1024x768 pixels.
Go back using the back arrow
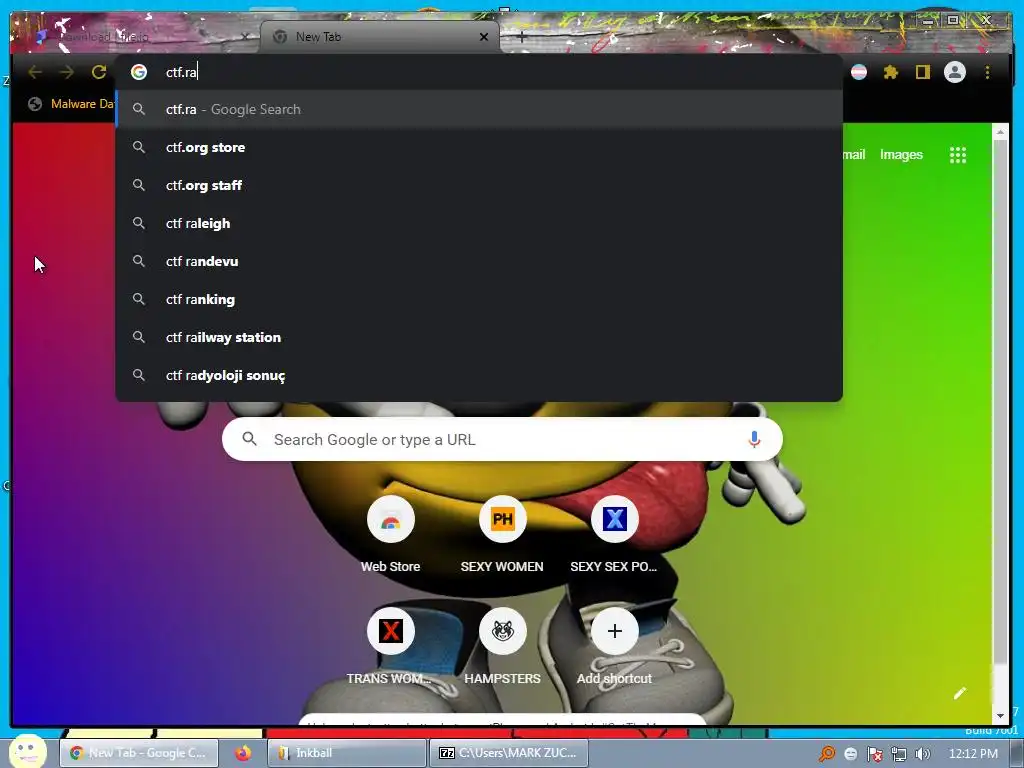(x=35, y=72)
